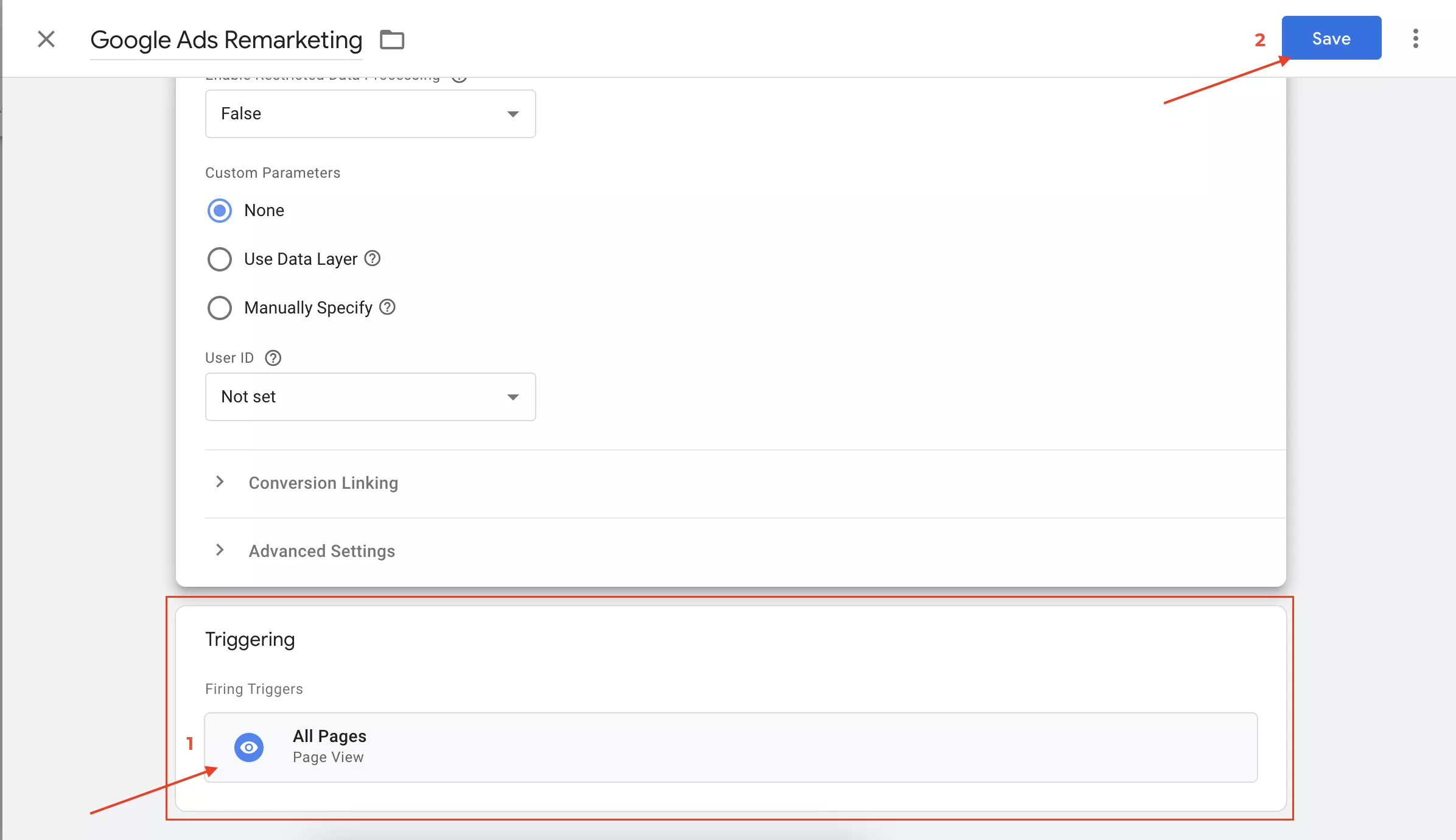
Task: Open help icon next to Manually Specify
Action: click(387, 307)
